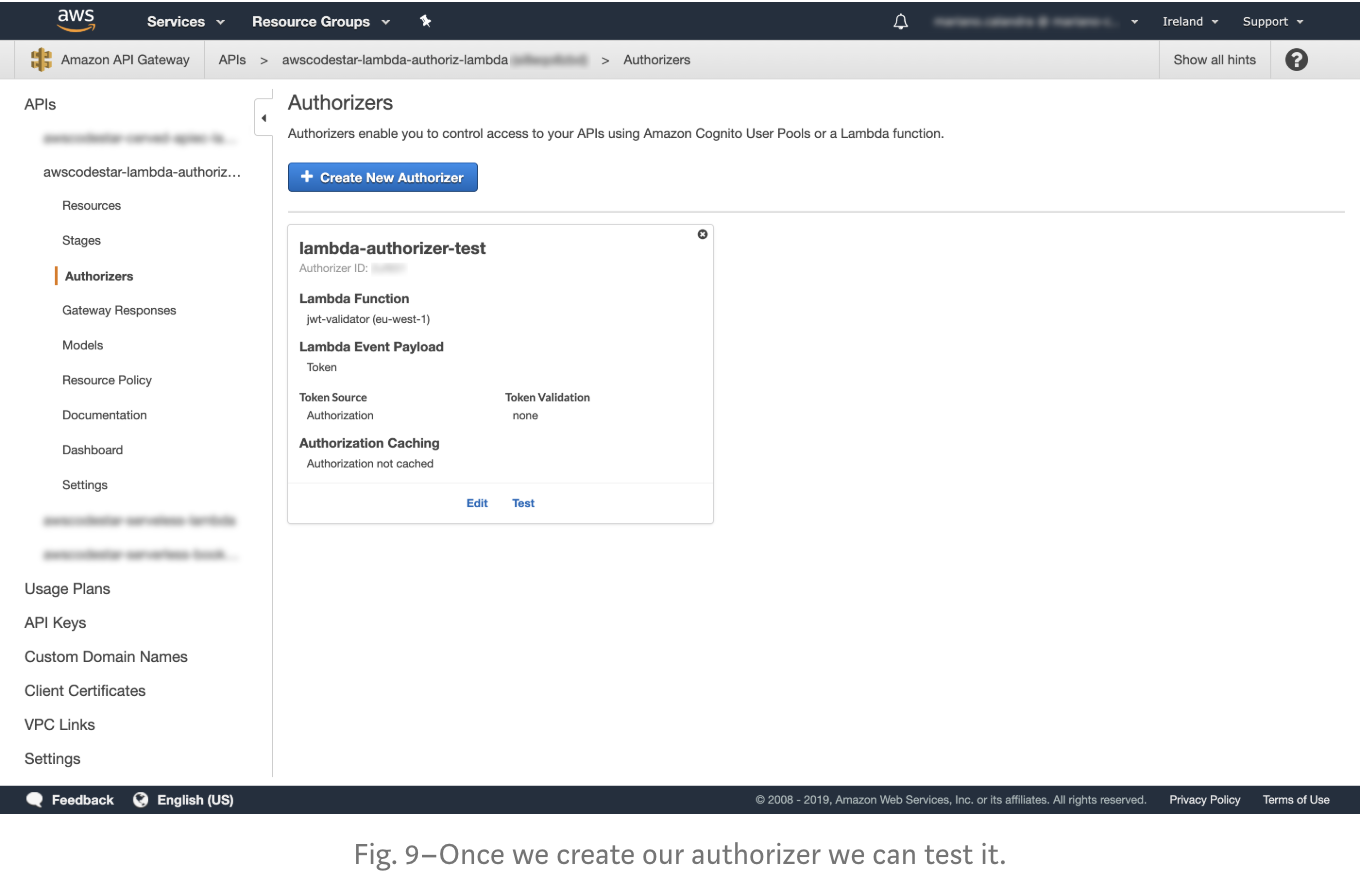Test the lambda-authorizer-test authorizer
Screen dimensions: 1360x894
[523, 503]
